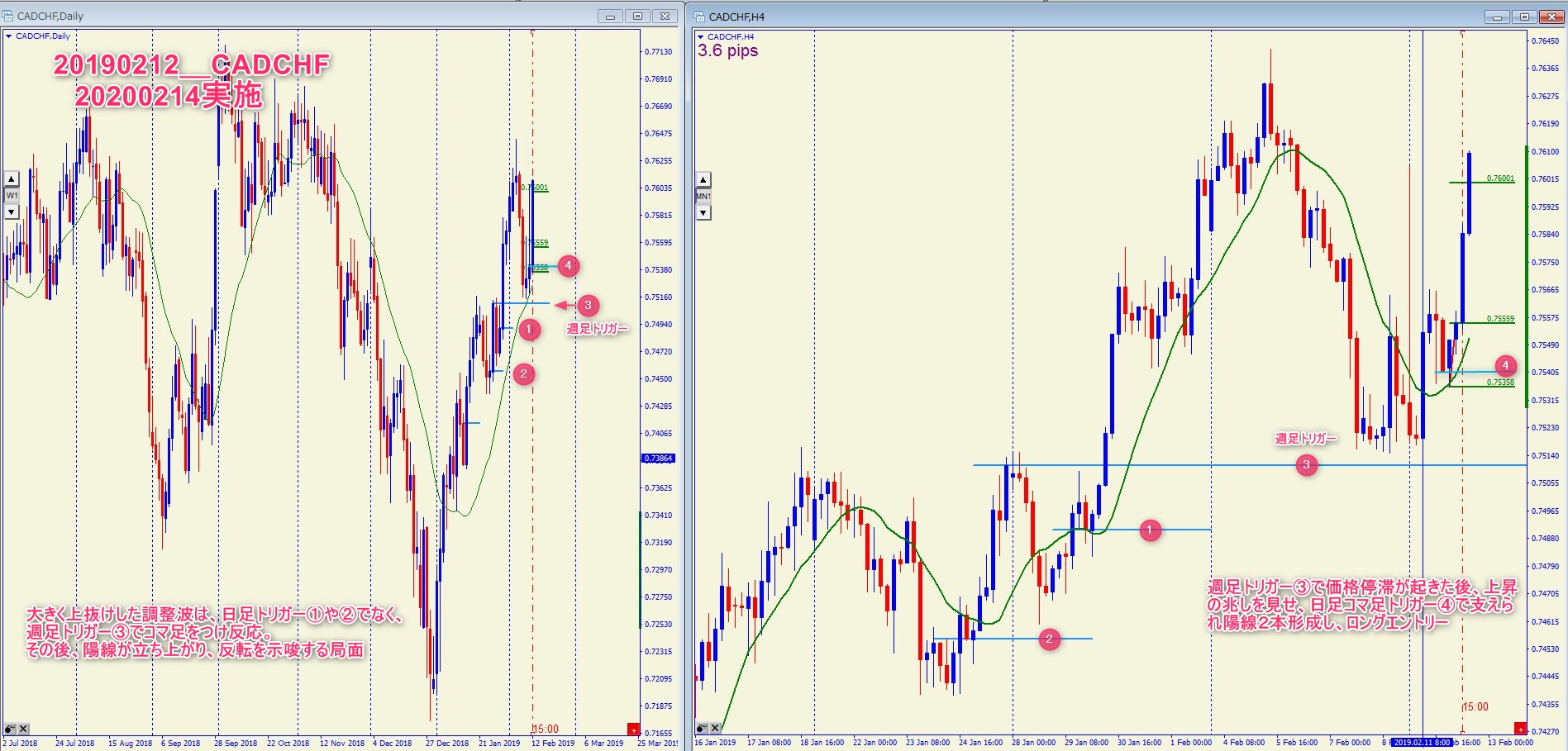Screen dimensions: 1568x751
Task: Click up arrow above MN1 timeframe button
Action: click(703, 180)
